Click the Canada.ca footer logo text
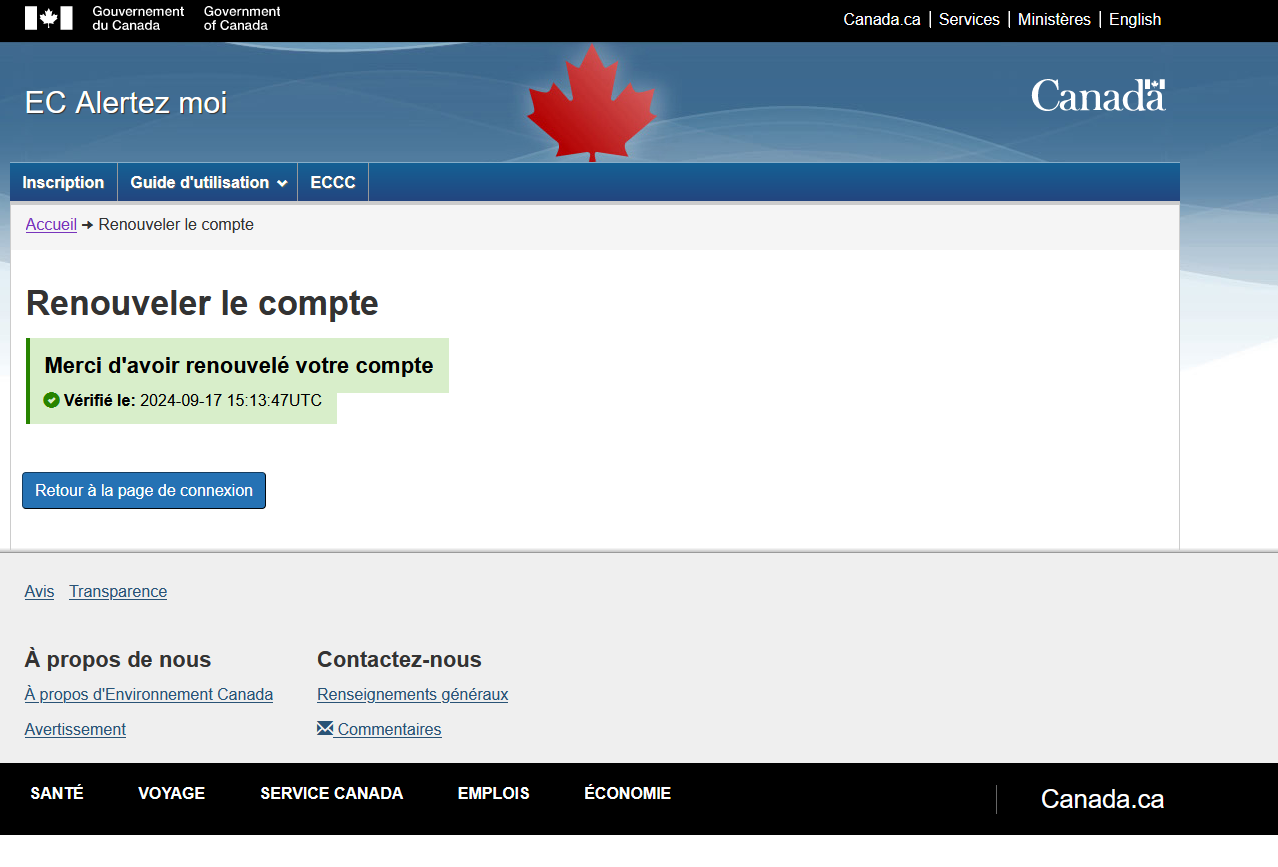This screenshot has height=867, width=1278. 1102,799
